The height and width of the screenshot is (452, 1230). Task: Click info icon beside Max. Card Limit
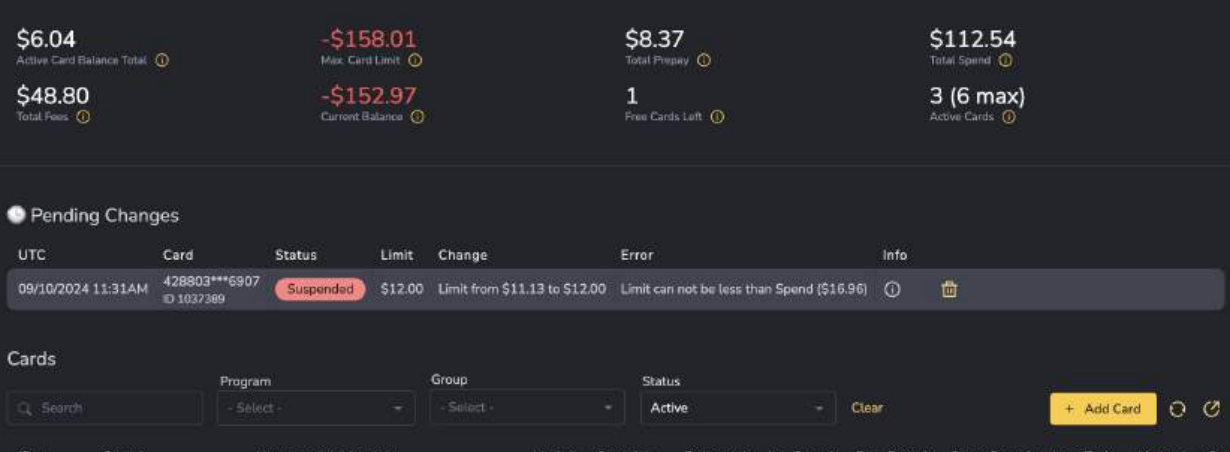(415, 61)
